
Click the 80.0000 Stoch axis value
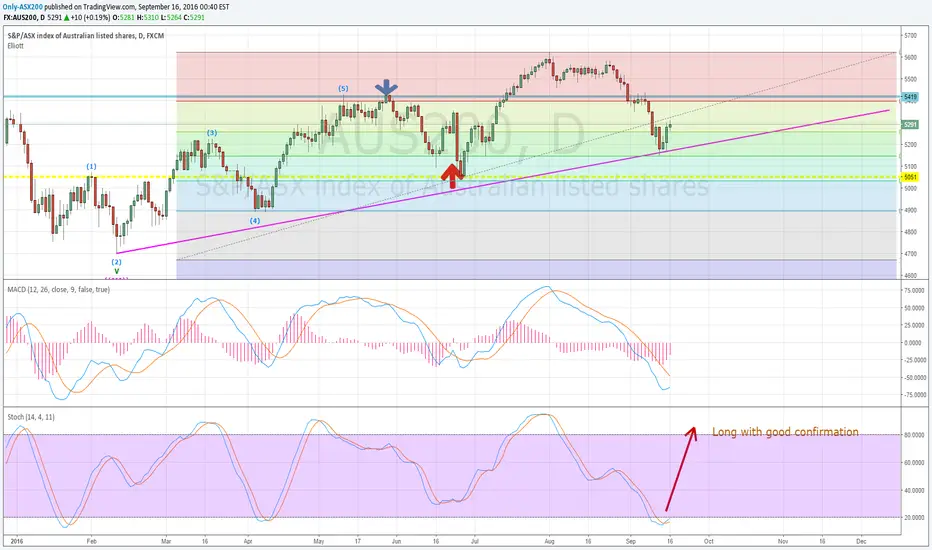tap(914, 435)
